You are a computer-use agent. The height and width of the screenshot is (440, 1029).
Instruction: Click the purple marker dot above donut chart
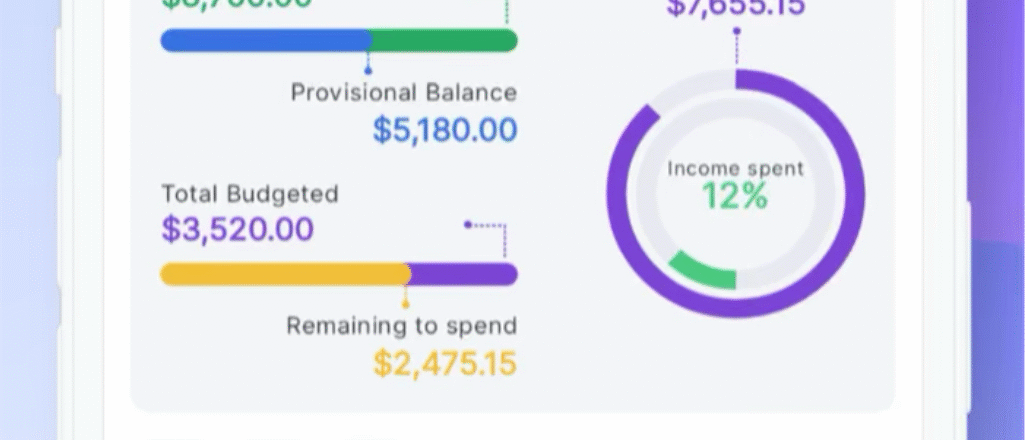coord(737,31)
